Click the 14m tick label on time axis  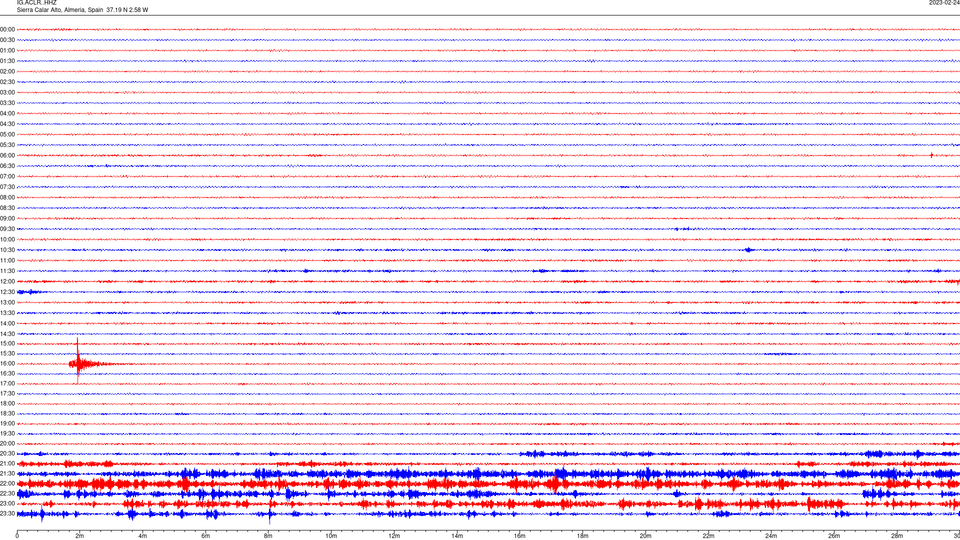point(457,536)
